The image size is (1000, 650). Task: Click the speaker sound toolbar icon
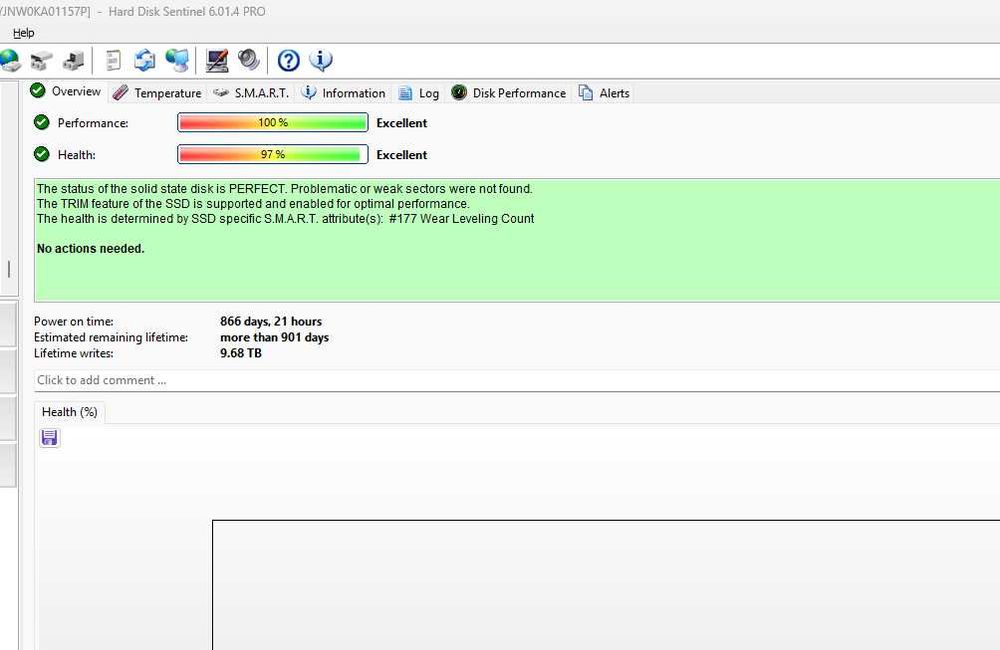pyautogui.click(x=249, y=61)
